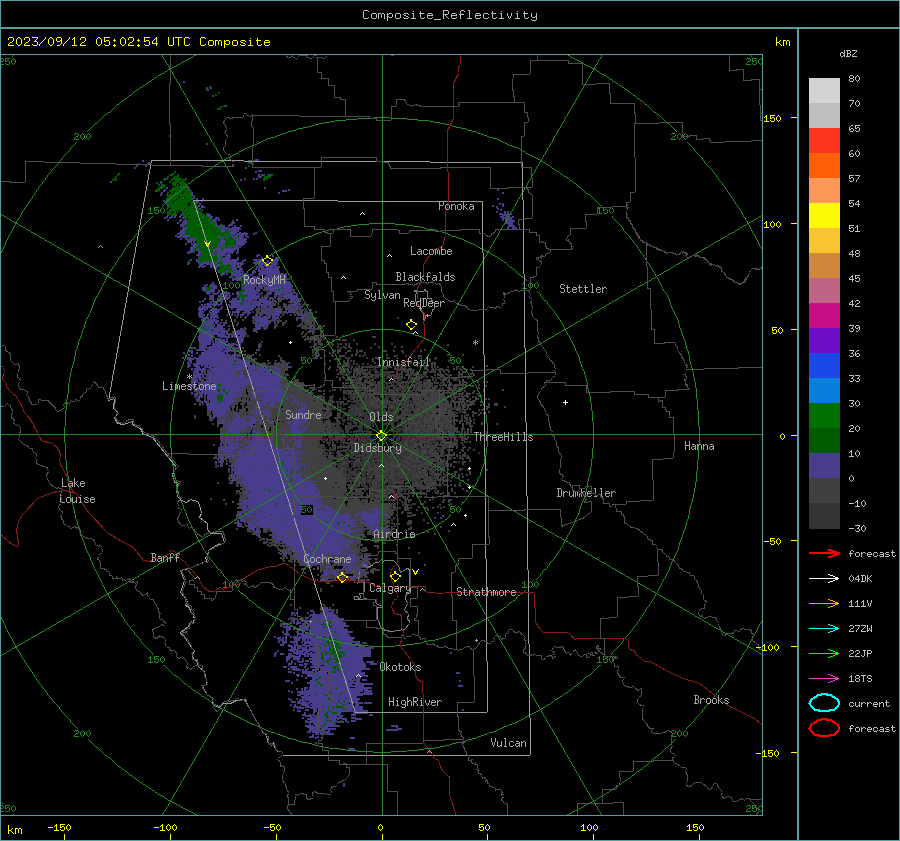Click the Sylvan map label

click(382, 295)
